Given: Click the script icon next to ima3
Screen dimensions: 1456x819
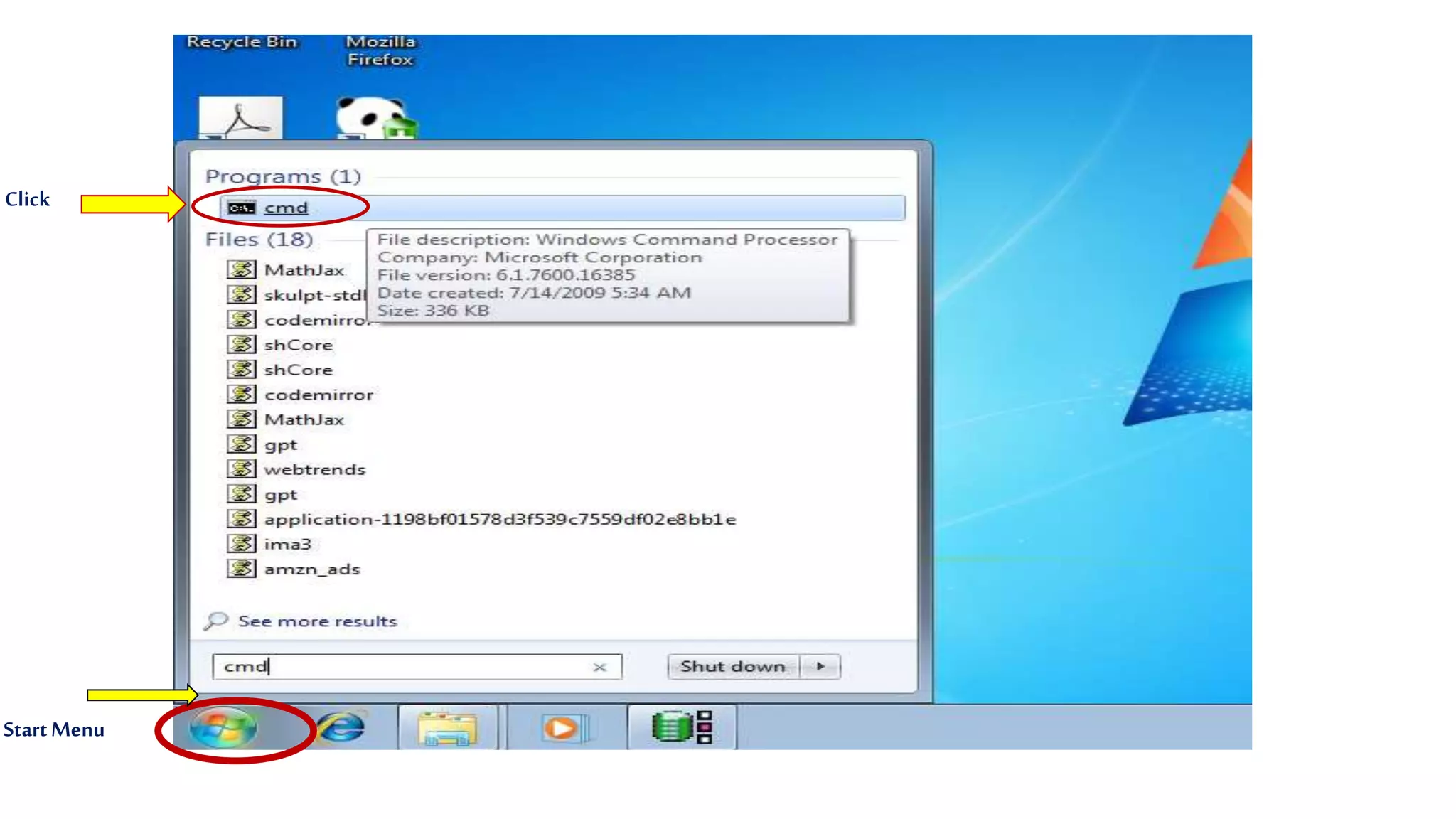Looking at the screenshot, I should coord(242,543).
